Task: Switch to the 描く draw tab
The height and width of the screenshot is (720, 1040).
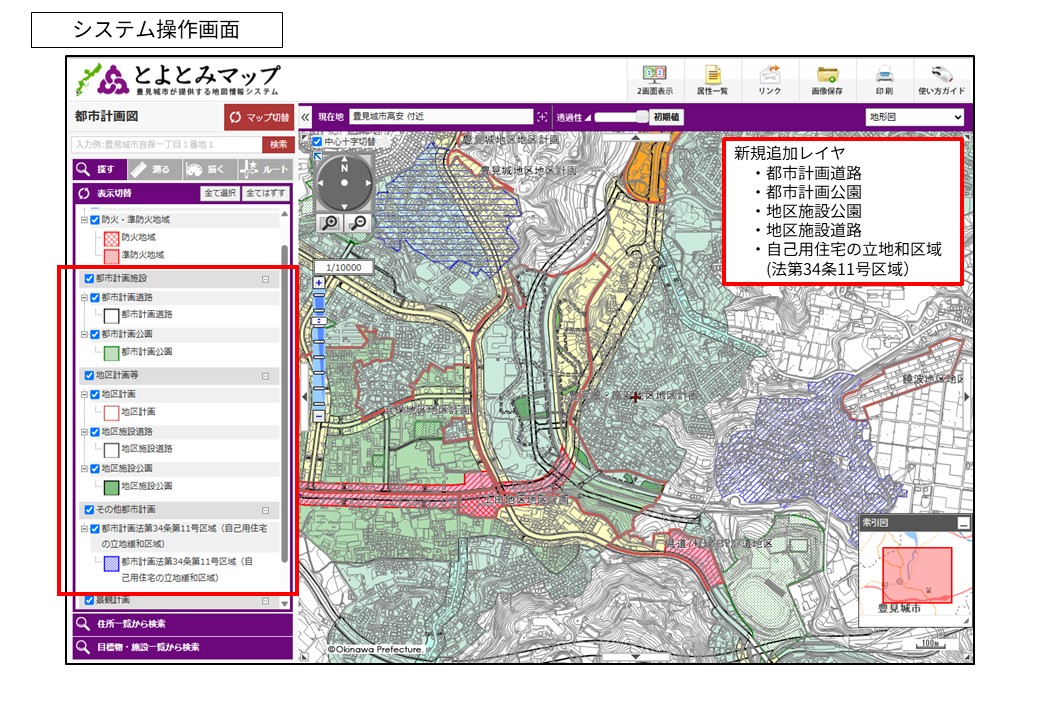Action: [x=208, y=169]
